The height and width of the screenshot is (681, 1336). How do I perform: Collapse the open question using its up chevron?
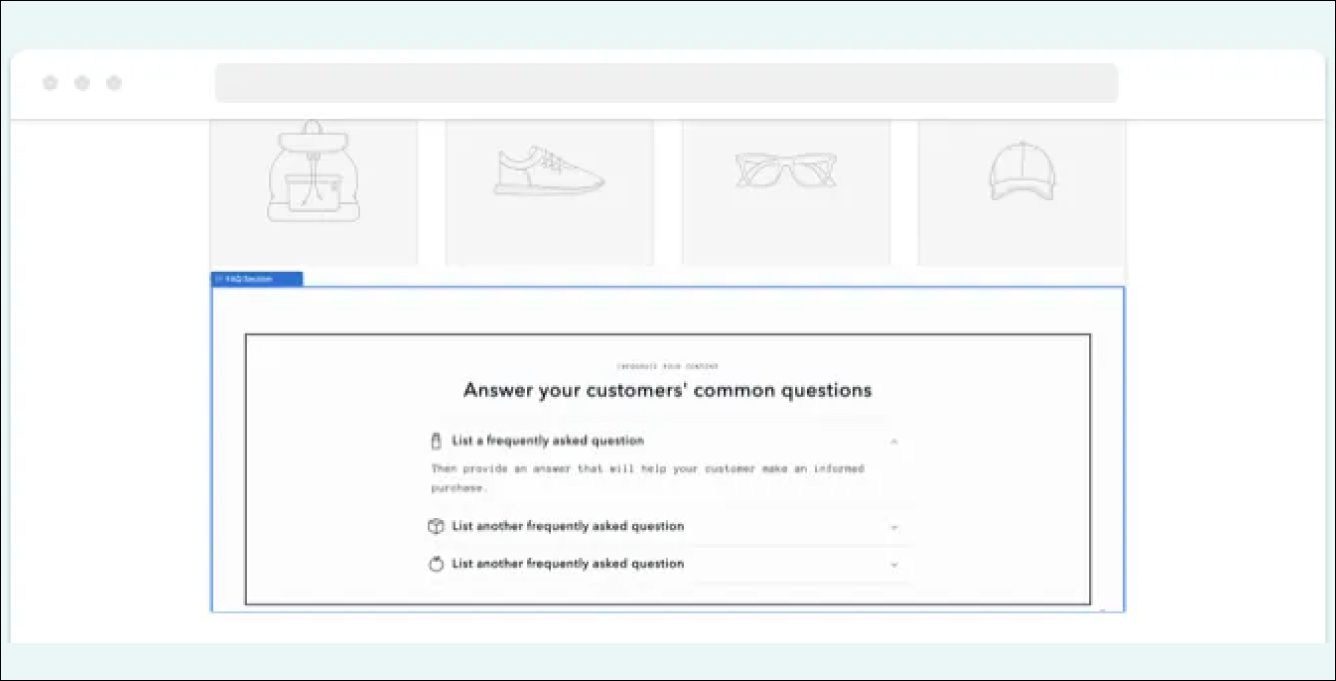click(x=894, y=441)
